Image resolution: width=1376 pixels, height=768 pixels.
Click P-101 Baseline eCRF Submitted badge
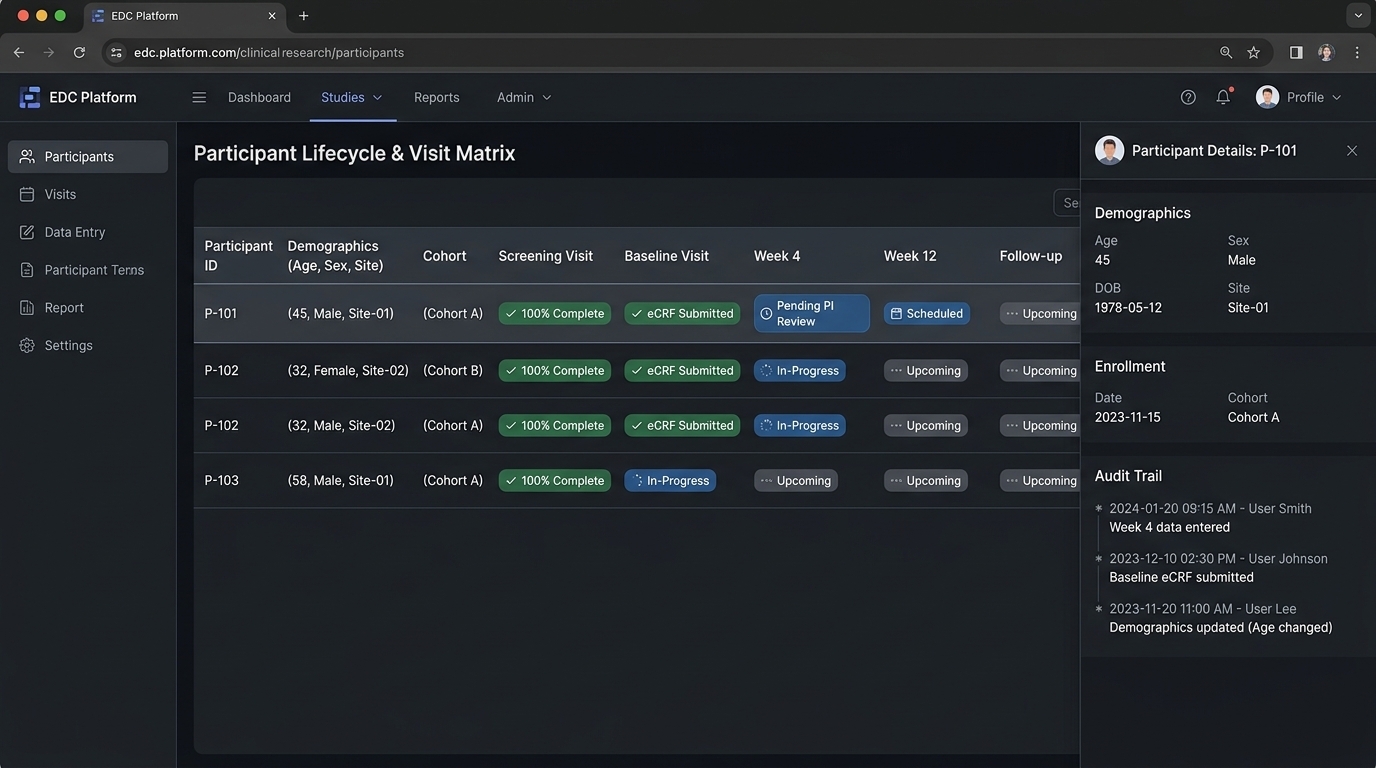682,313
